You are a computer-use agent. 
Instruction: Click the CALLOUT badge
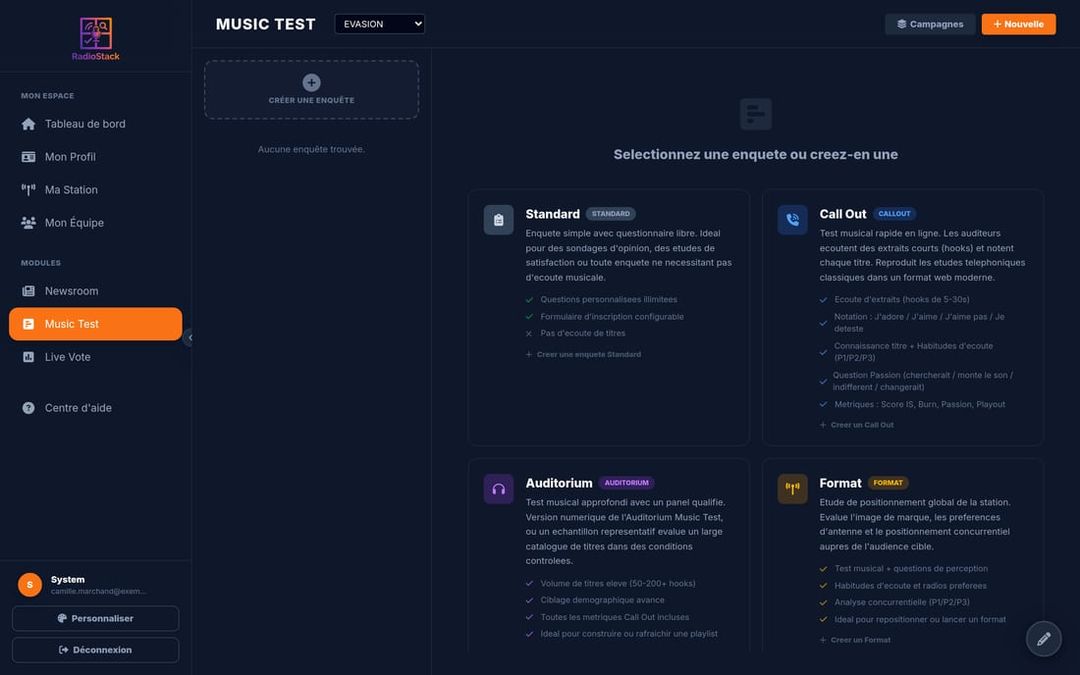coord(894,214)
